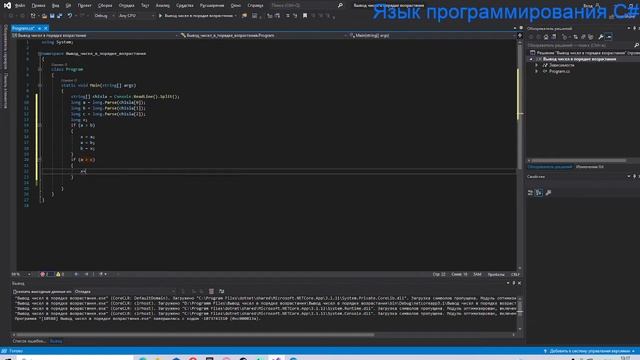The image size is (640, 360).
Task: Open the project navigation dropdown above editor
Action: tap(95, 36)
